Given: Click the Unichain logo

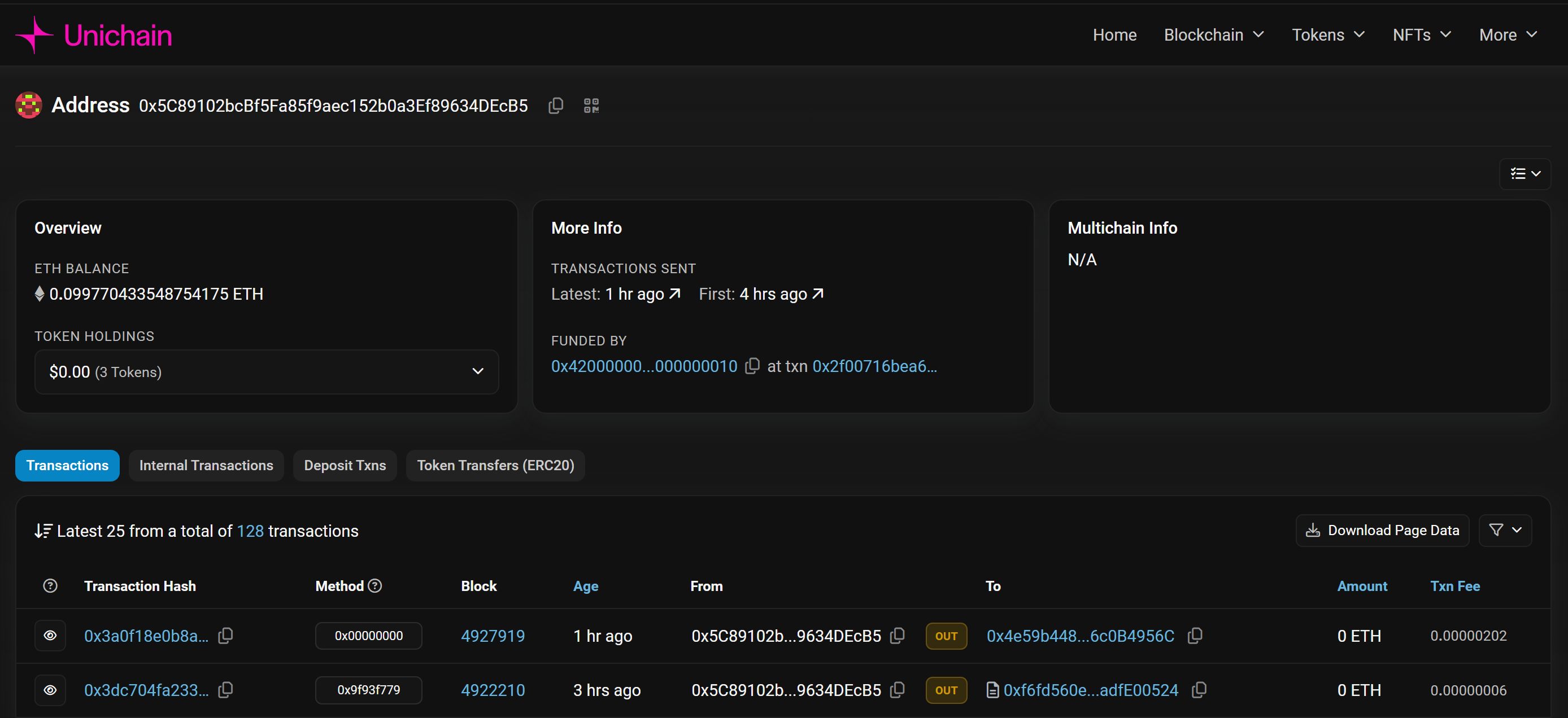Looking at the screenshot, I should tap(94, 36).
